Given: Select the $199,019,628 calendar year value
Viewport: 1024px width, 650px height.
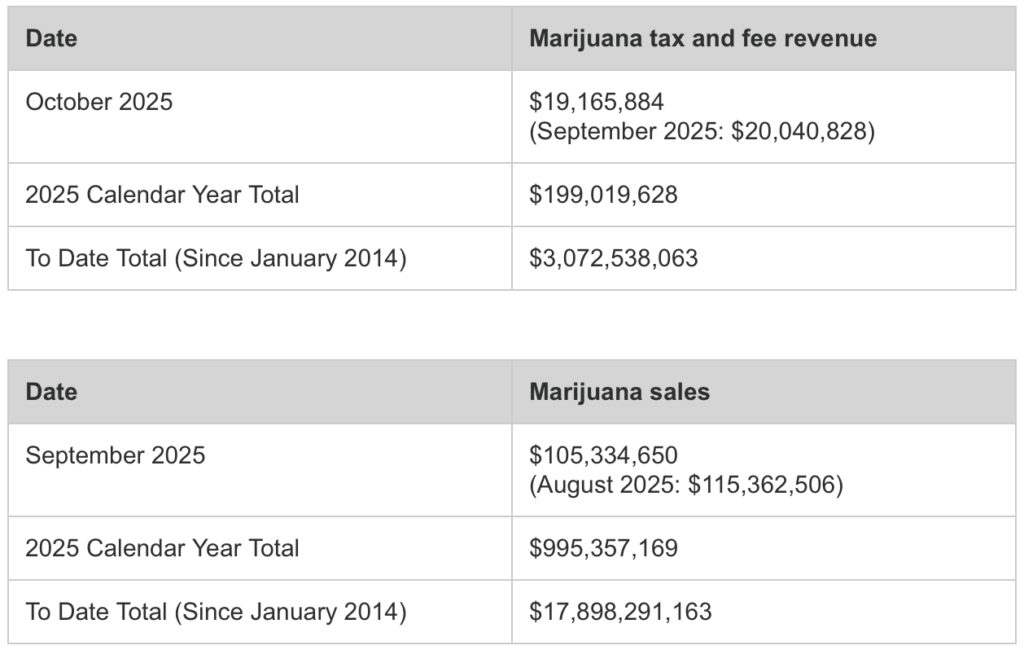Looking at the screenshot, I should click(603, 195).
